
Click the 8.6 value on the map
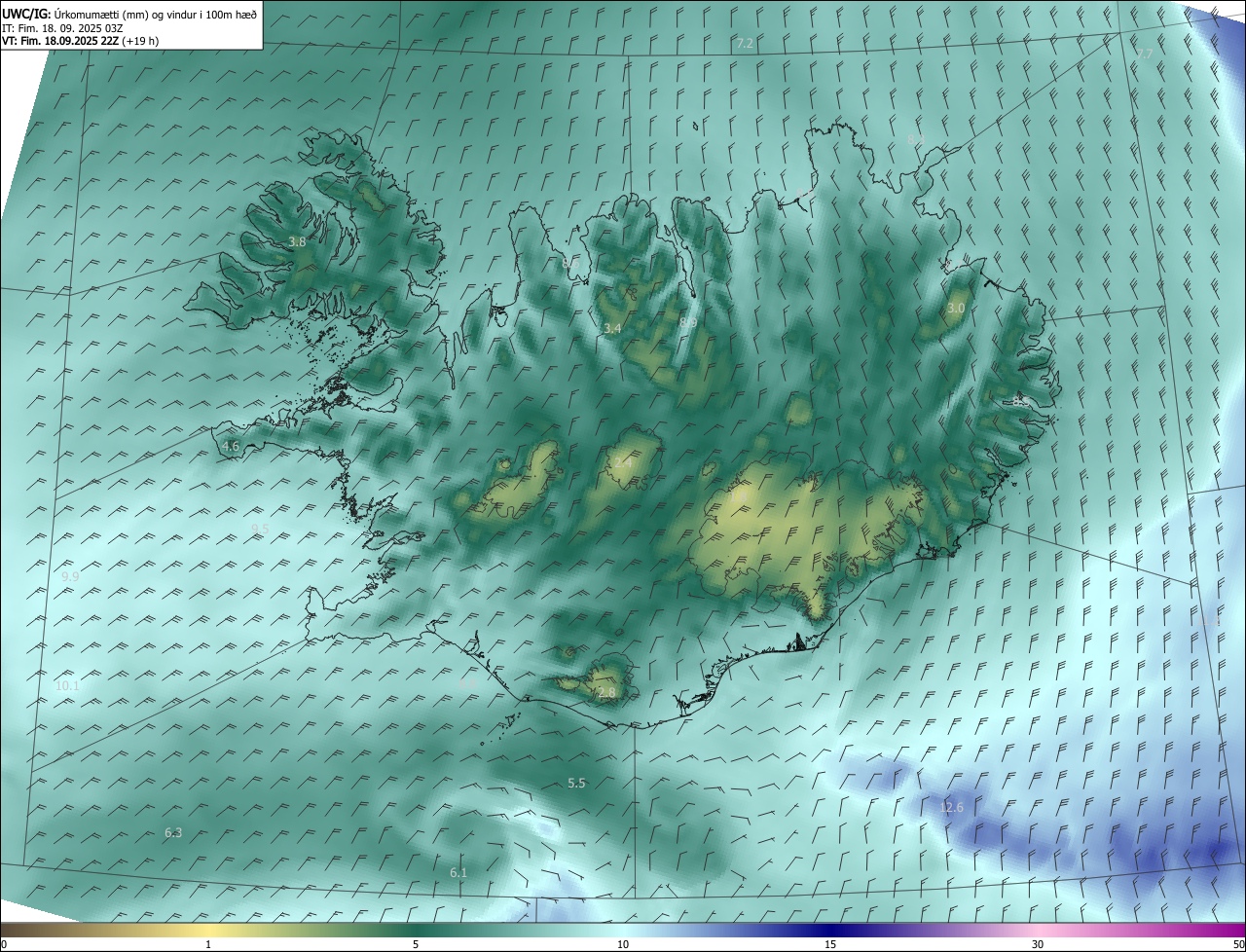coord(570,263)
